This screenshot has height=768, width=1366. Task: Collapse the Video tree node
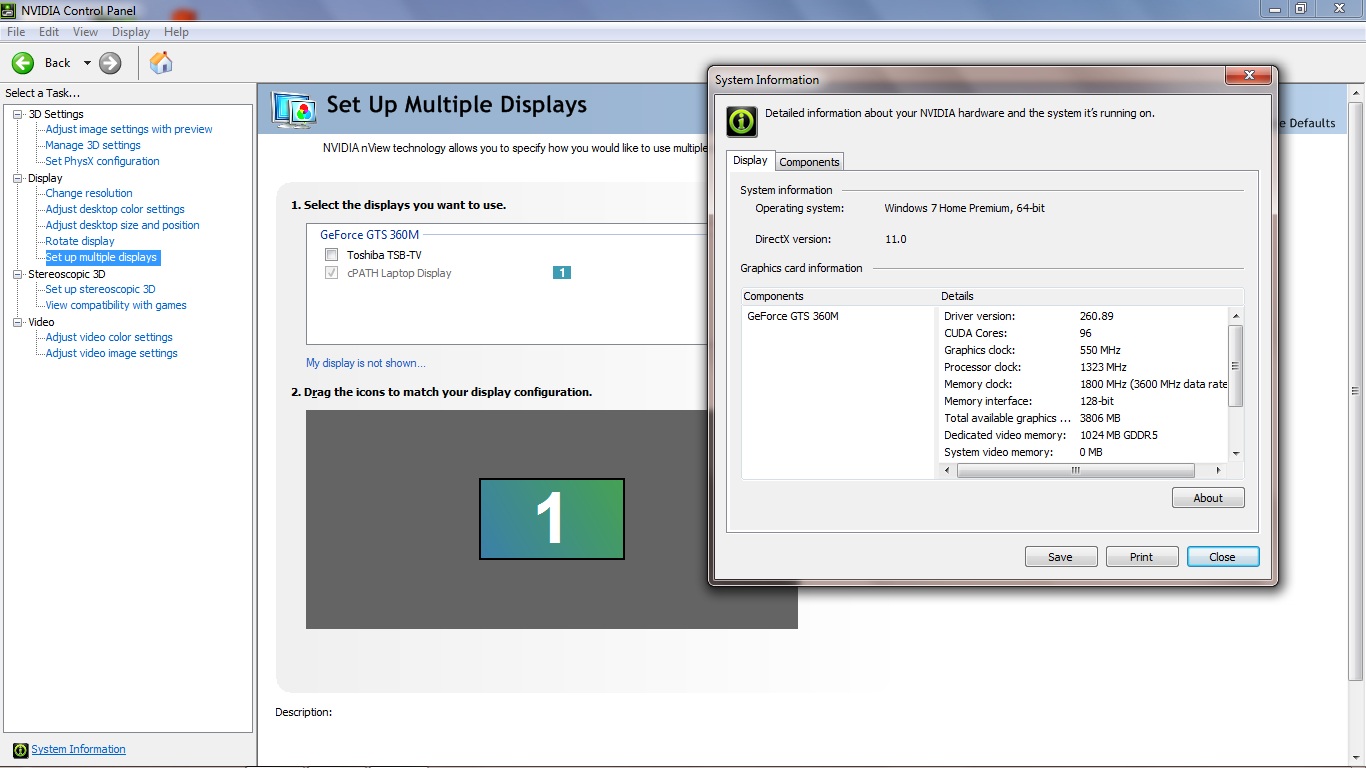click(18, 322)
